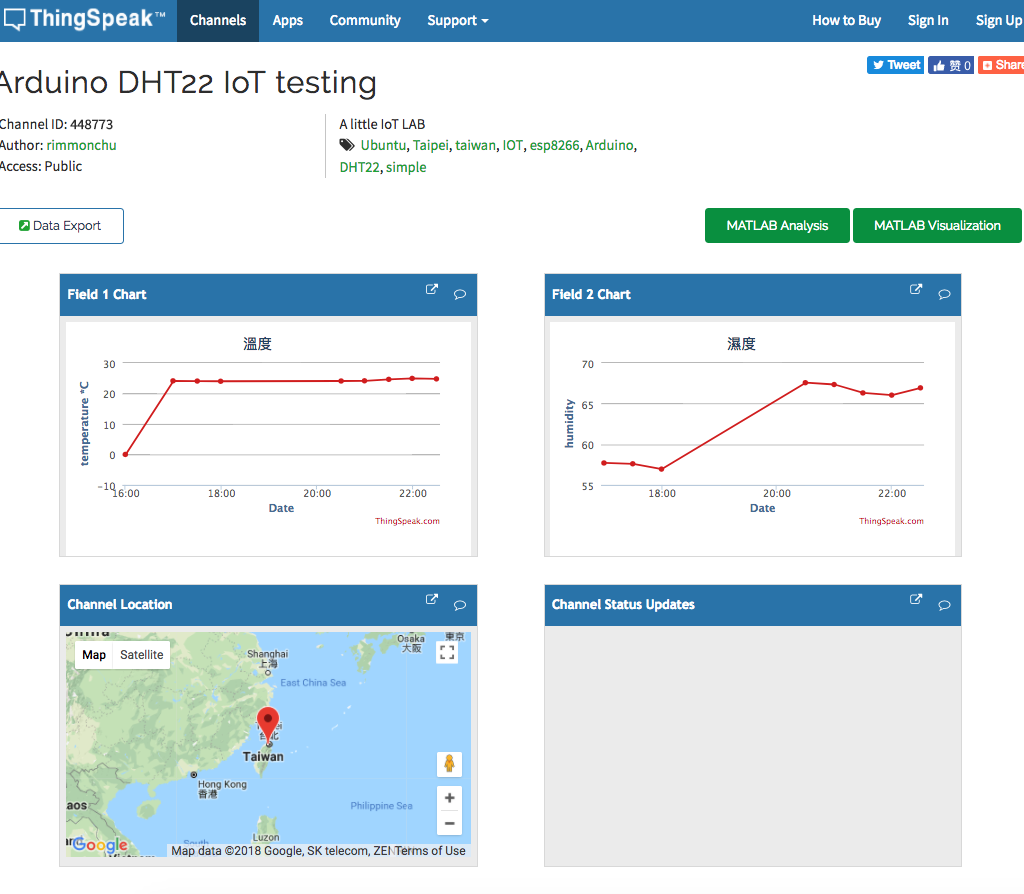Open comments on Field 1 Chart
The image size is (1024, 894).
point(460,294)
